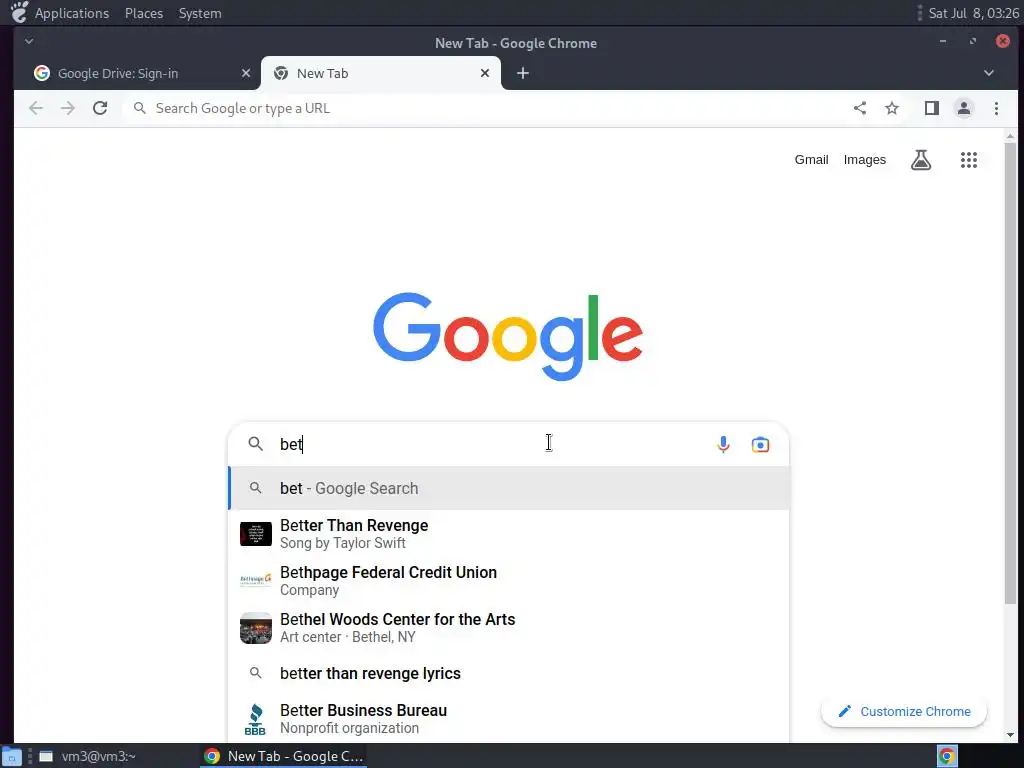1024x768 pixels.
Task: Click the clock showing Sat Jul 8, 03:26
Action: [973, 13]
